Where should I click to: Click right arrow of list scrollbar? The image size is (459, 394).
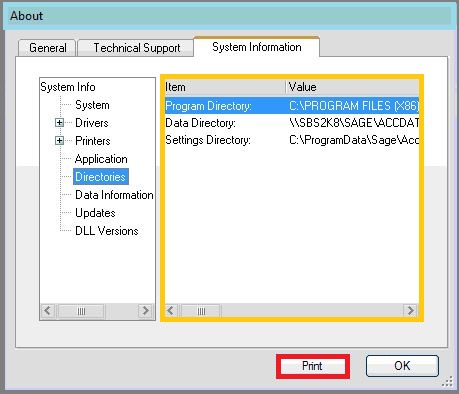[x=410, y=311]
